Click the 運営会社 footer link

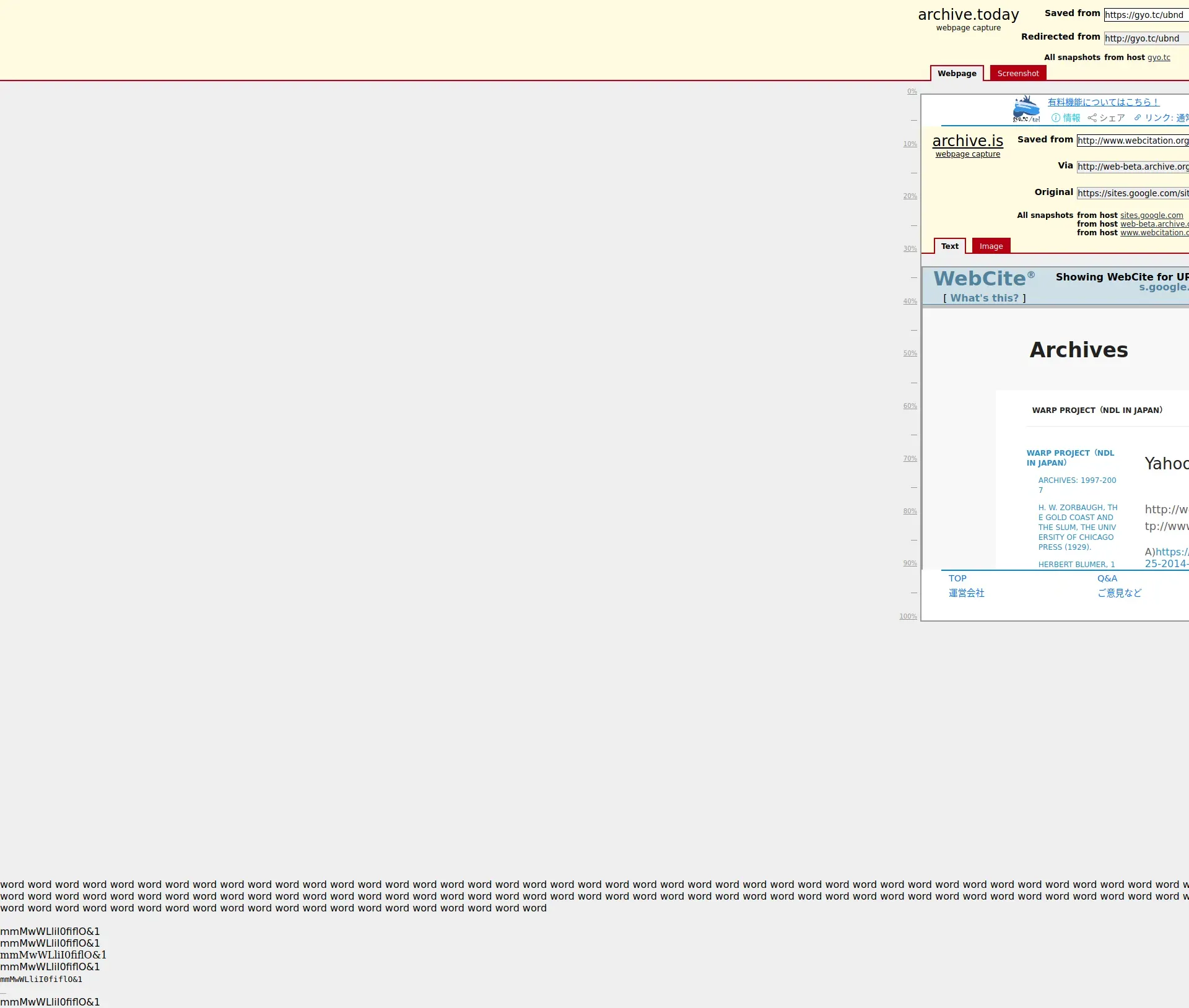coord(966,593)
